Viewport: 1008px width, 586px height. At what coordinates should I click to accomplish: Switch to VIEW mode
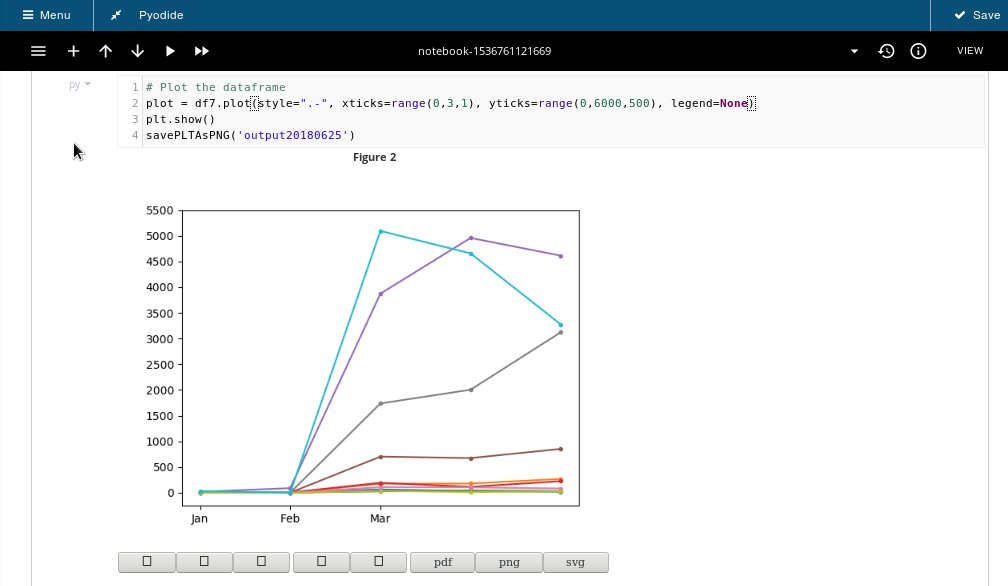click(970, 51)
